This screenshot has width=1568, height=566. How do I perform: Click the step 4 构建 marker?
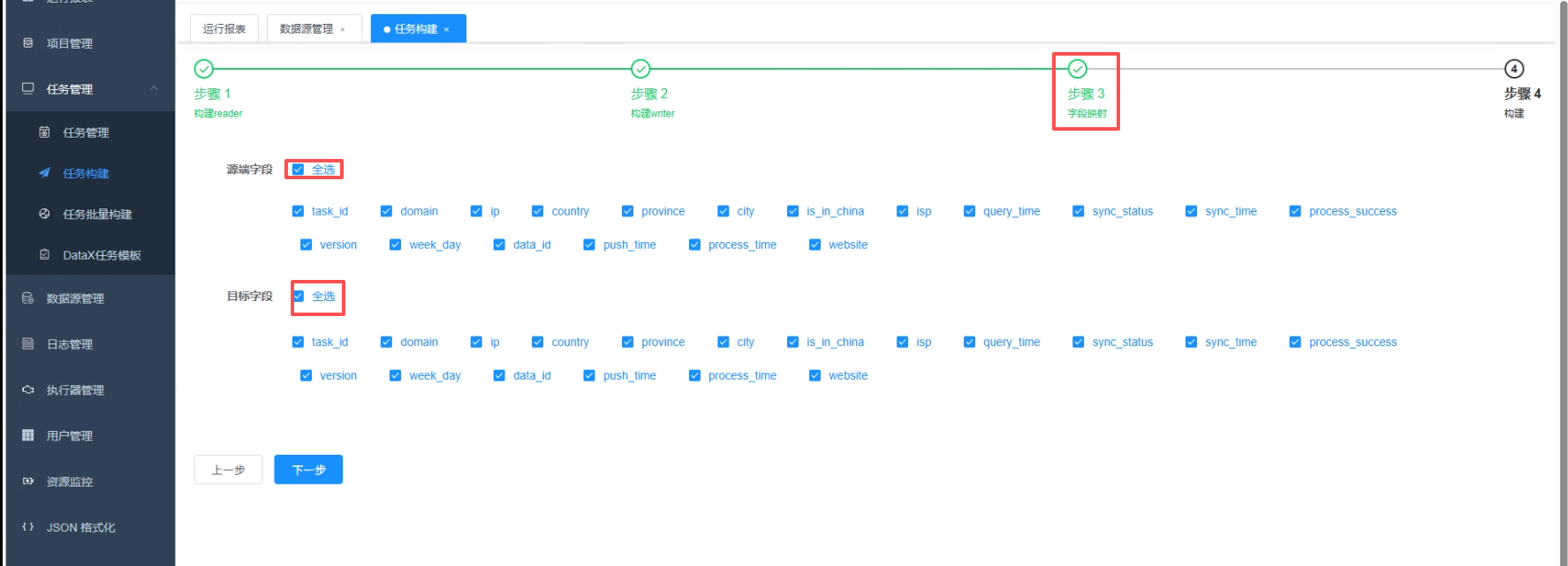(1513, 69)
